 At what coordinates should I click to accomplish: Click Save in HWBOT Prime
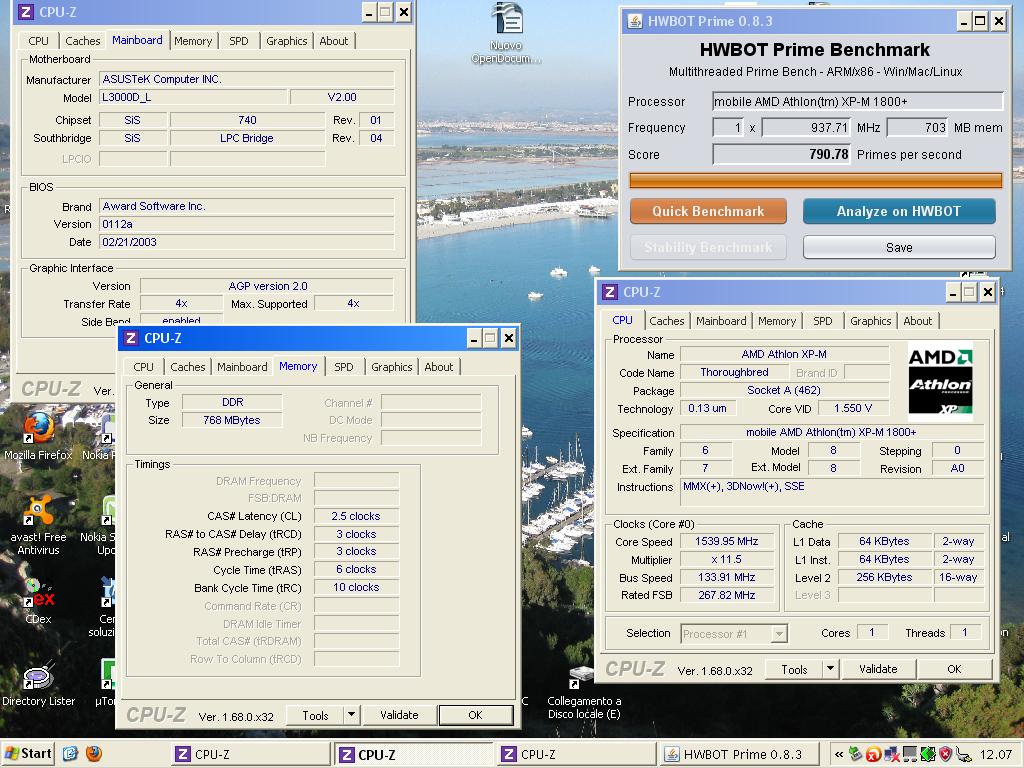(899, 248)
